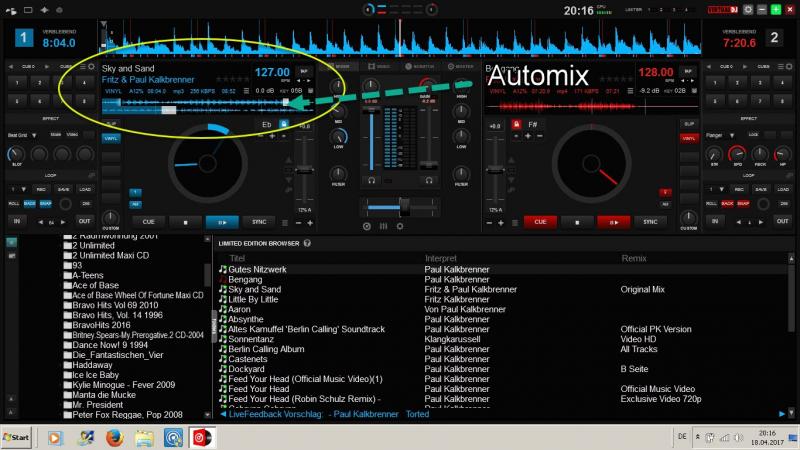Open left deck loop size dropdown
This screenshot has height=450, width=800.
click(x=23, y=189)
